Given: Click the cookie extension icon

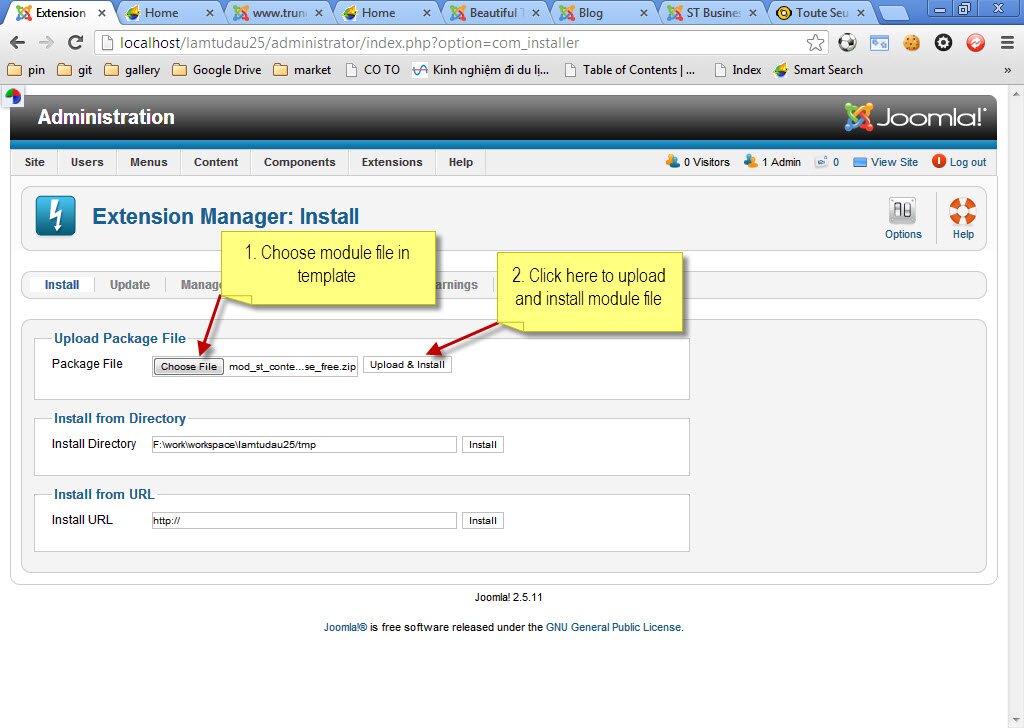Looking at the screenshot, I should 911,43.
